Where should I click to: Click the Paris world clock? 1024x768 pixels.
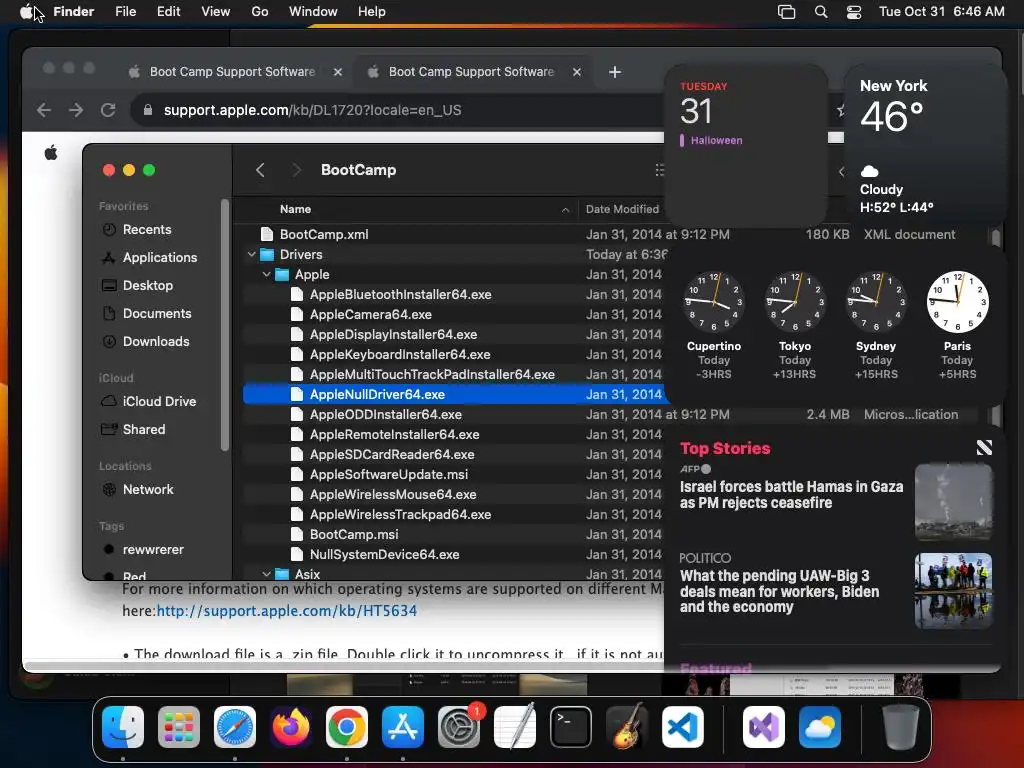point(957,325)
